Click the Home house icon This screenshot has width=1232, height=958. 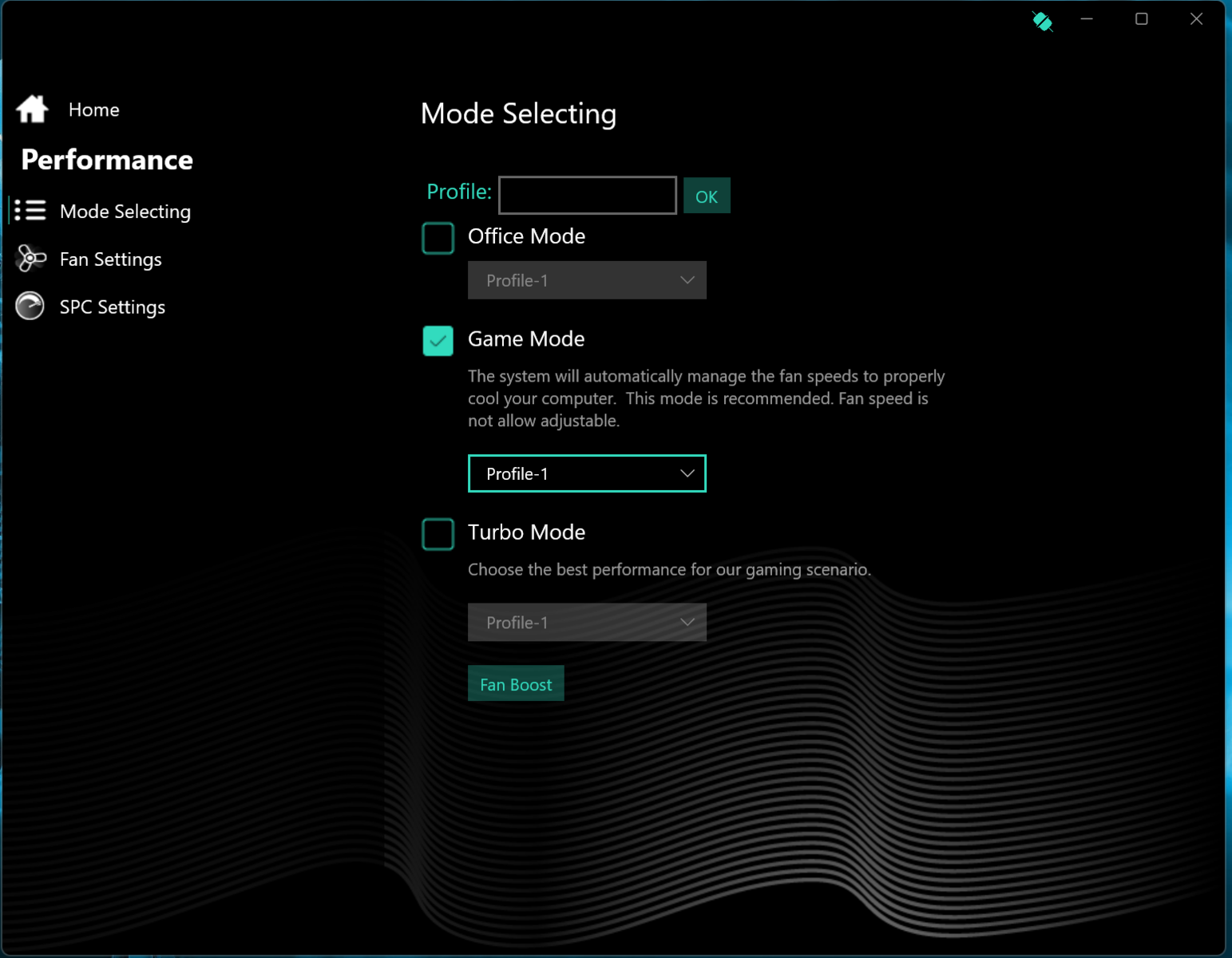[32, 109]
